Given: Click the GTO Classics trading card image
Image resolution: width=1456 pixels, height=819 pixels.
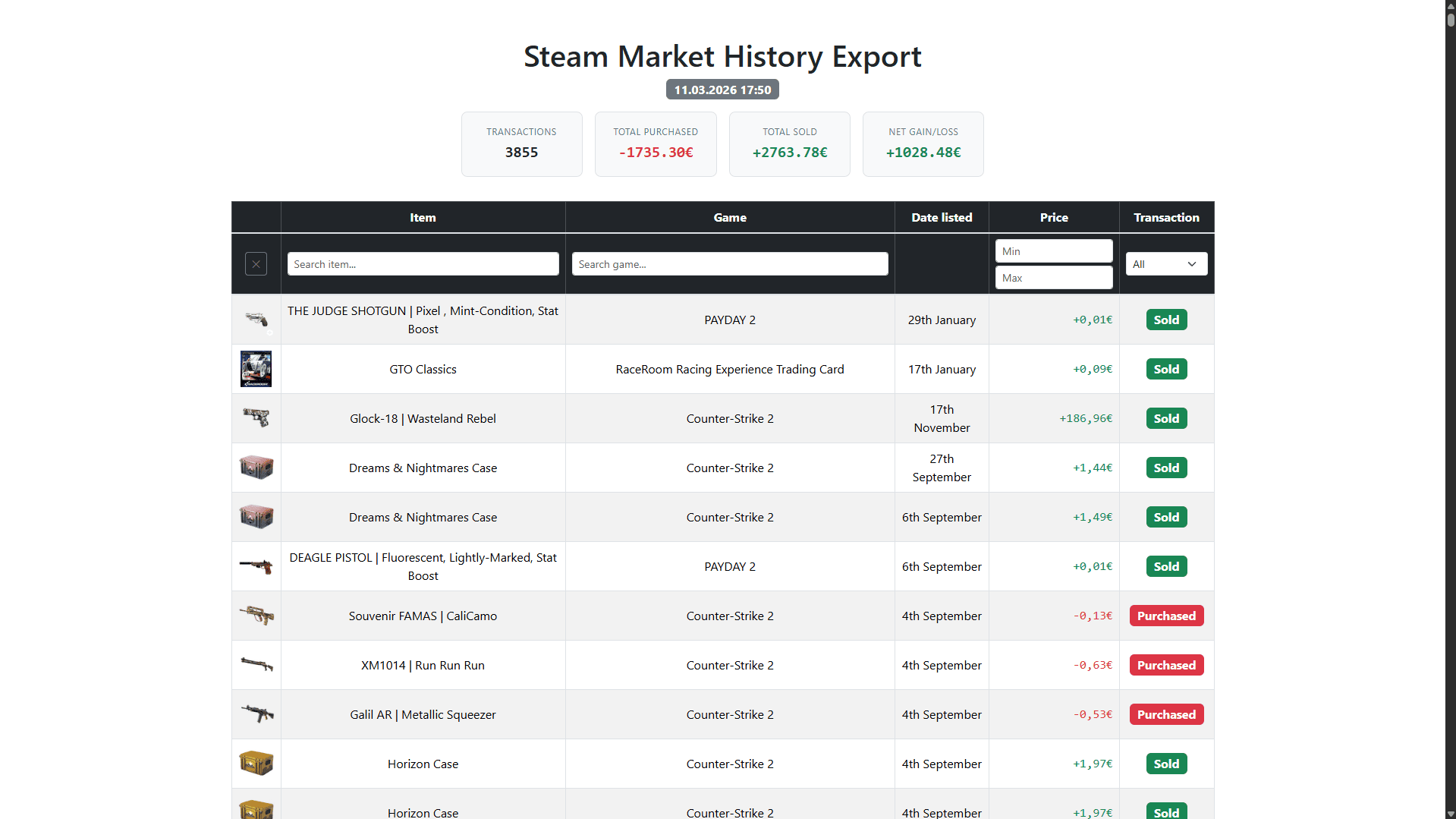Looking at the screenshot, I should coord(256,369).
